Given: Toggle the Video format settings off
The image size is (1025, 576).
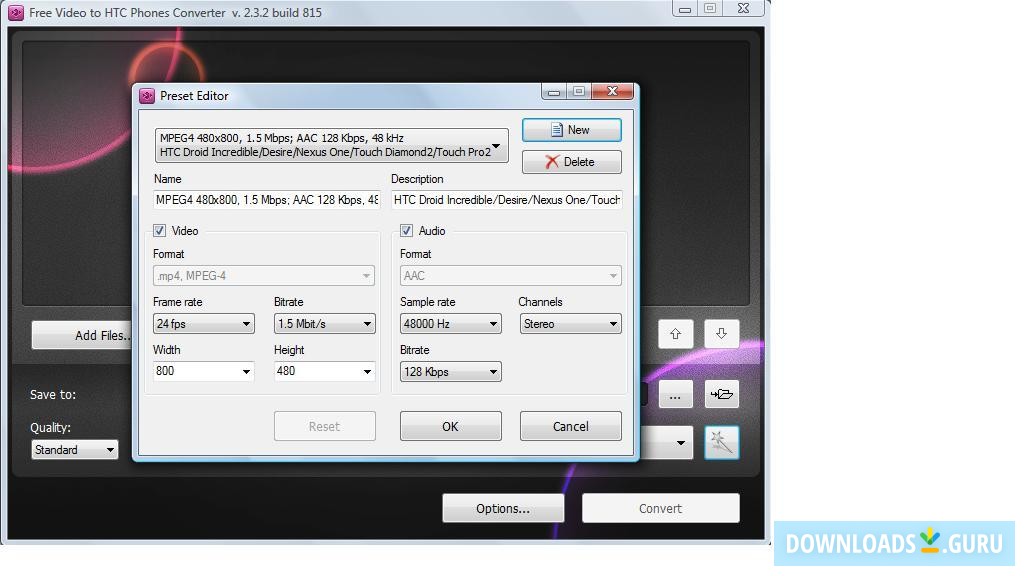Looking at the screenshot, I should coord(159,230).
